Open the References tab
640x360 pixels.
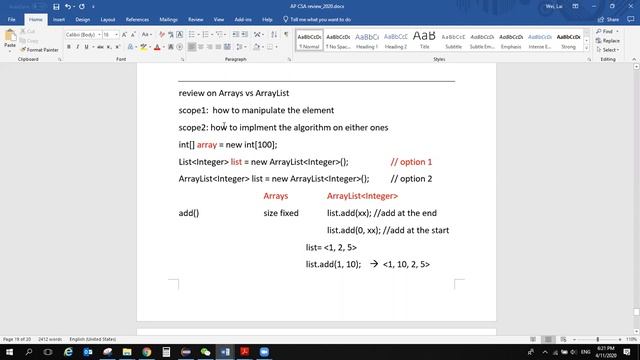click(137, 20)
